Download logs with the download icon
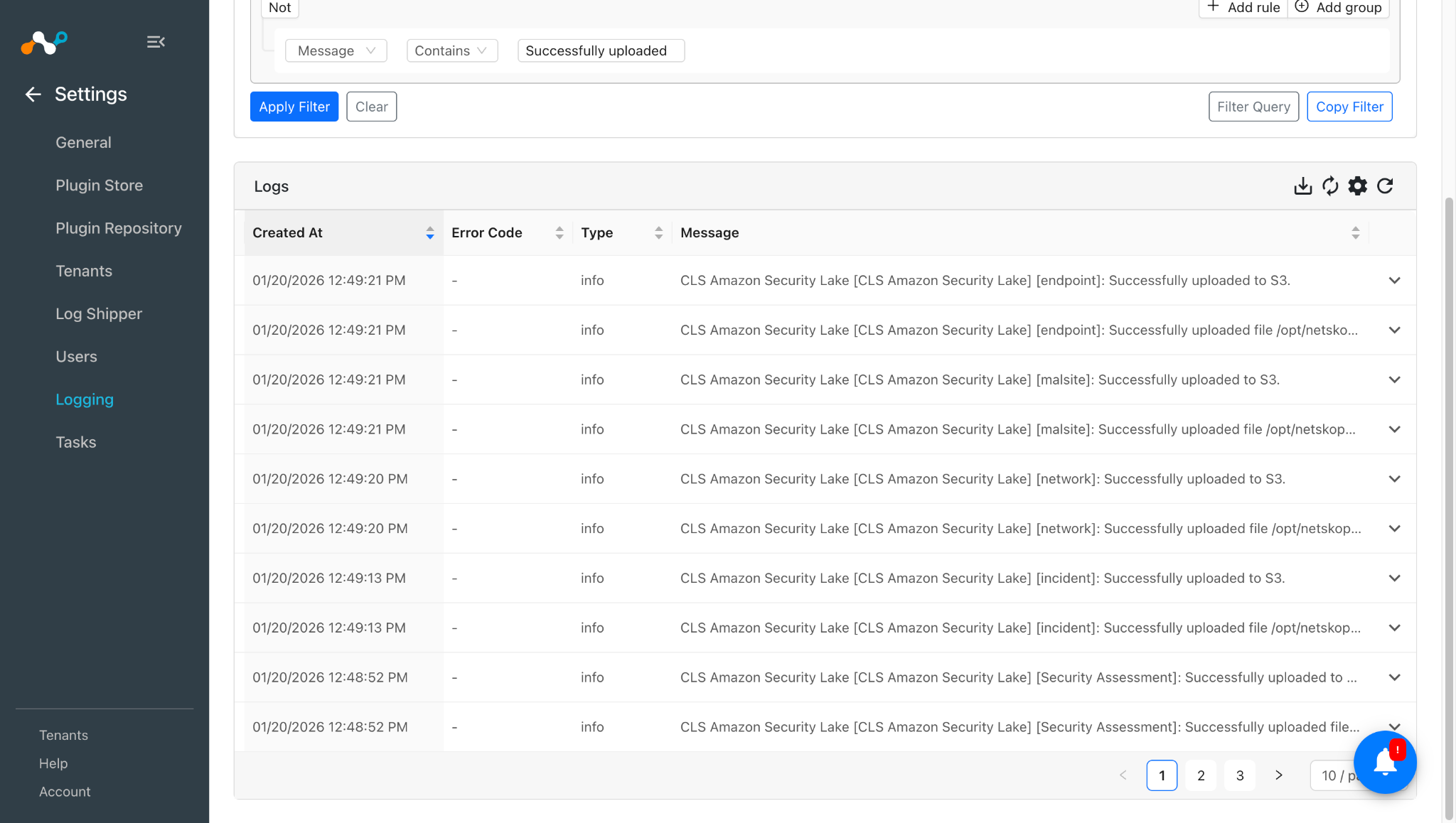This screenshot has width=1456, height=823. [x=1302, y=186]
